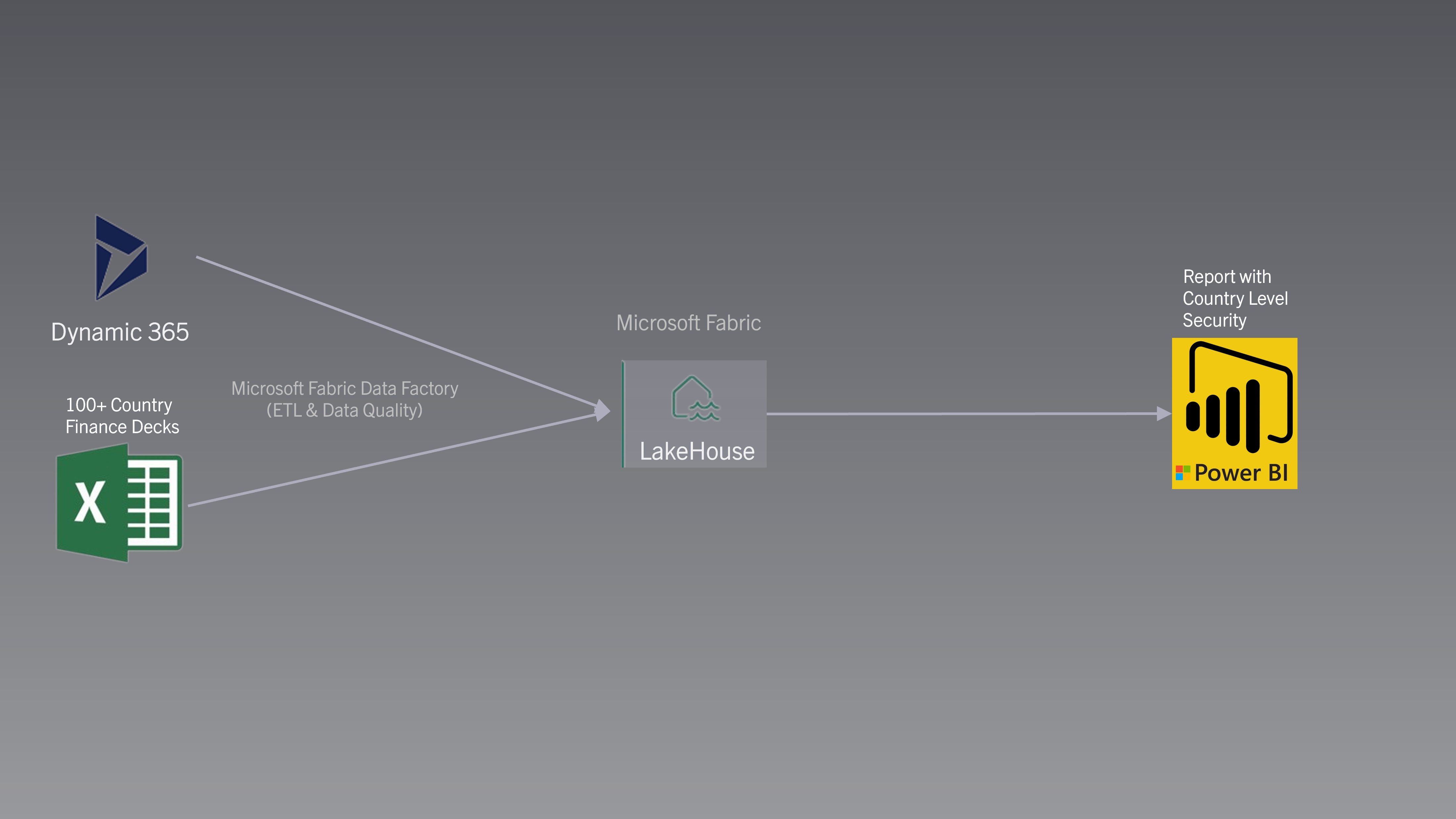The width and height of the screenshot is (1456, 819).
Task: Click 'Microsoft Fabric Data Factory (ETL & Data Quality)' text
Action: (345, 399)
